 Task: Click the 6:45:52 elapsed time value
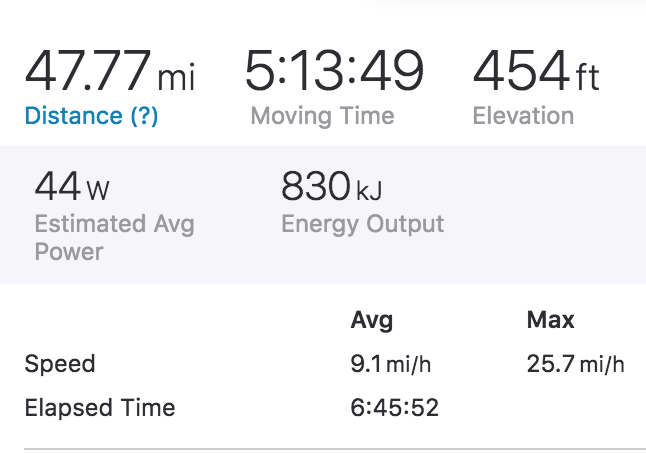(x=395, y=408)
